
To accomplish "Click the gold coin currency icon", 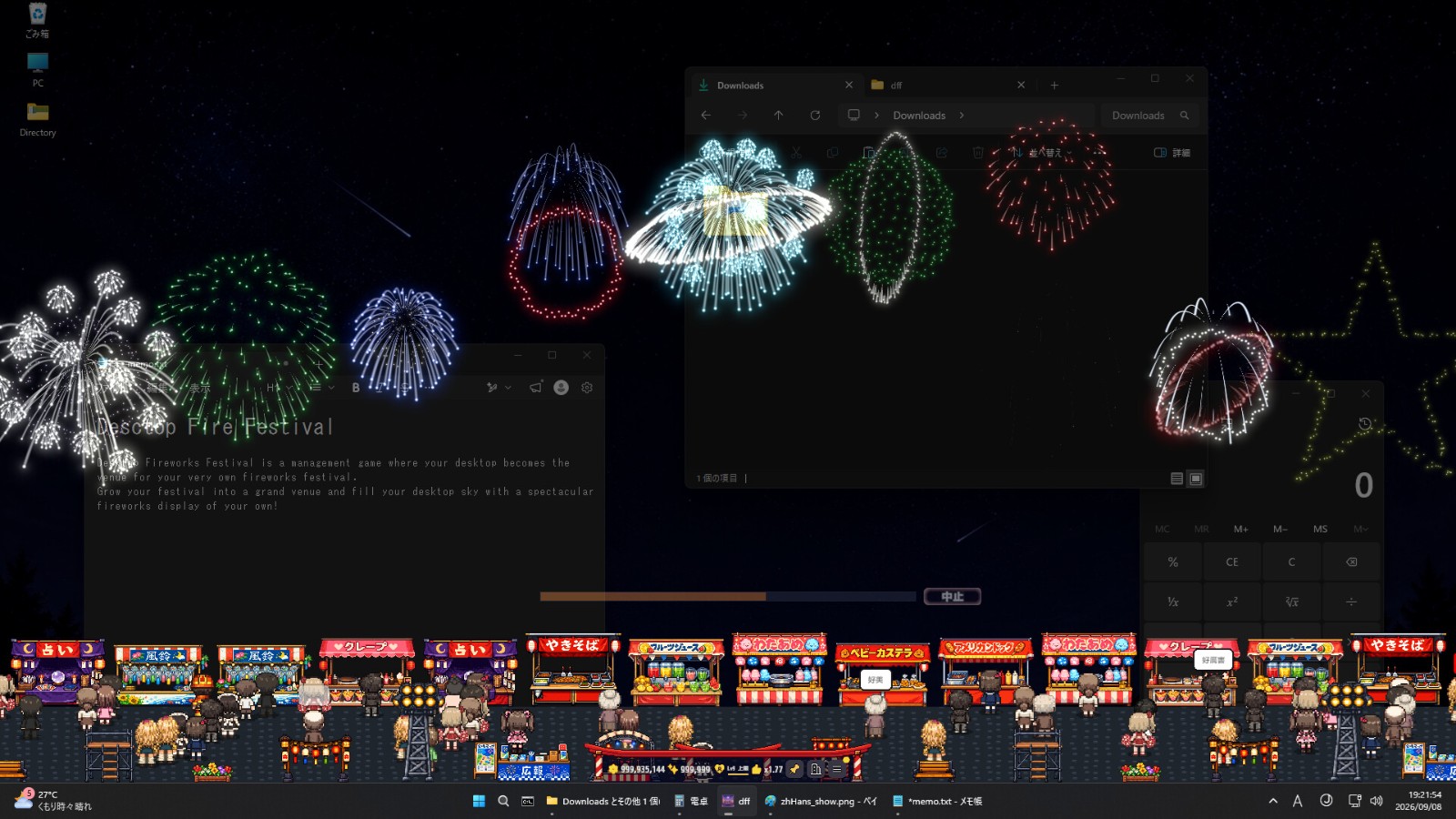I will (x=613, y=769).
